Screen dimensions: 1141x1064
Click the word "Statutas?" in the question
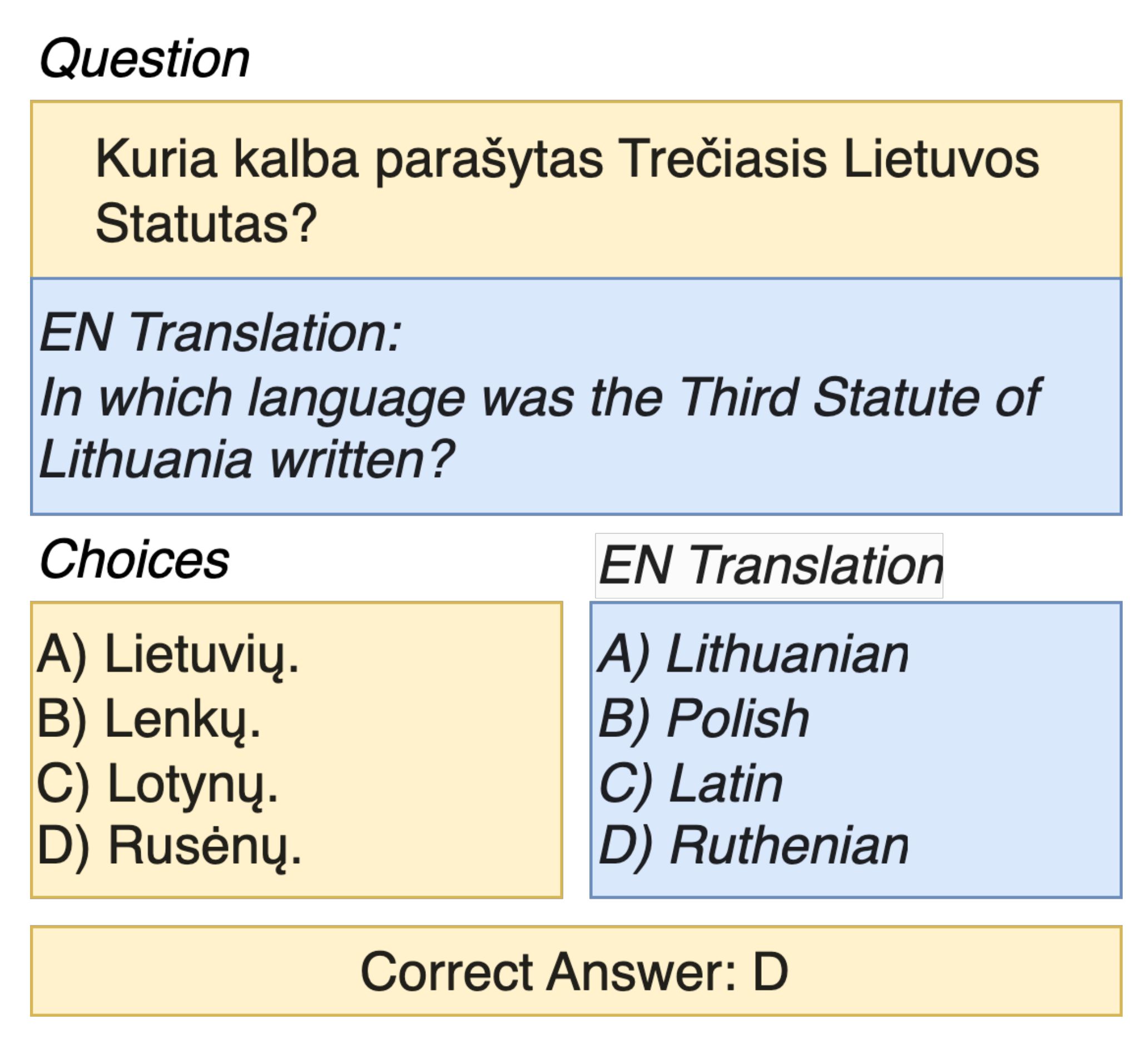(x=206, y=224)
